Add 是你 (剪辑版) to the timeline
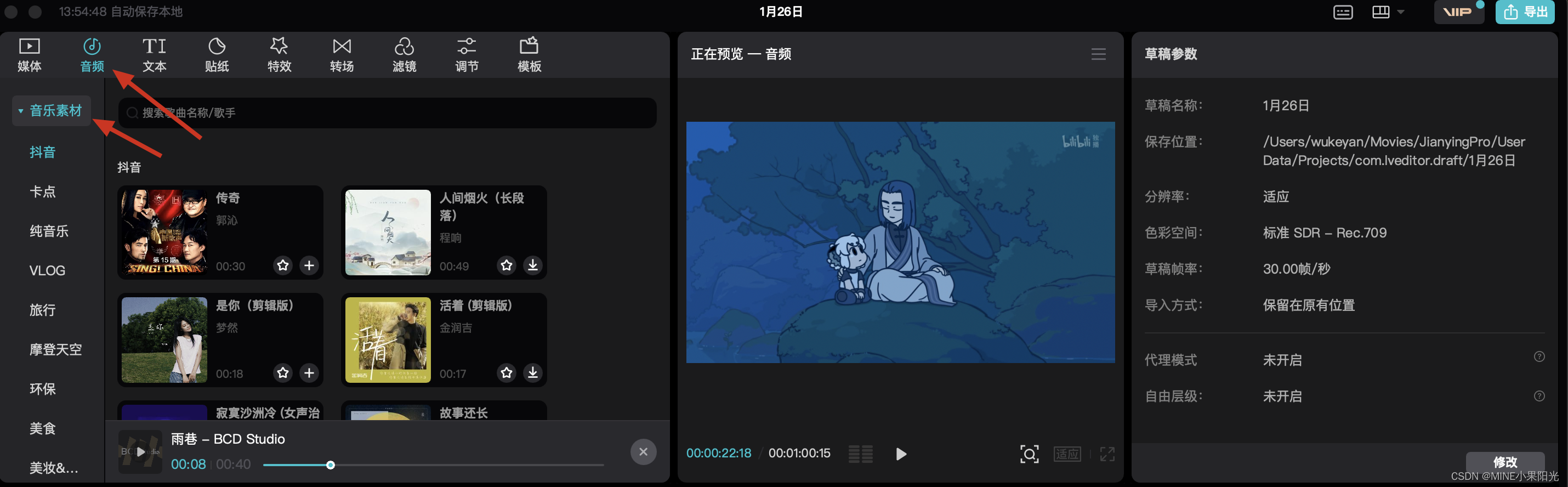 [x=309, y=372]
